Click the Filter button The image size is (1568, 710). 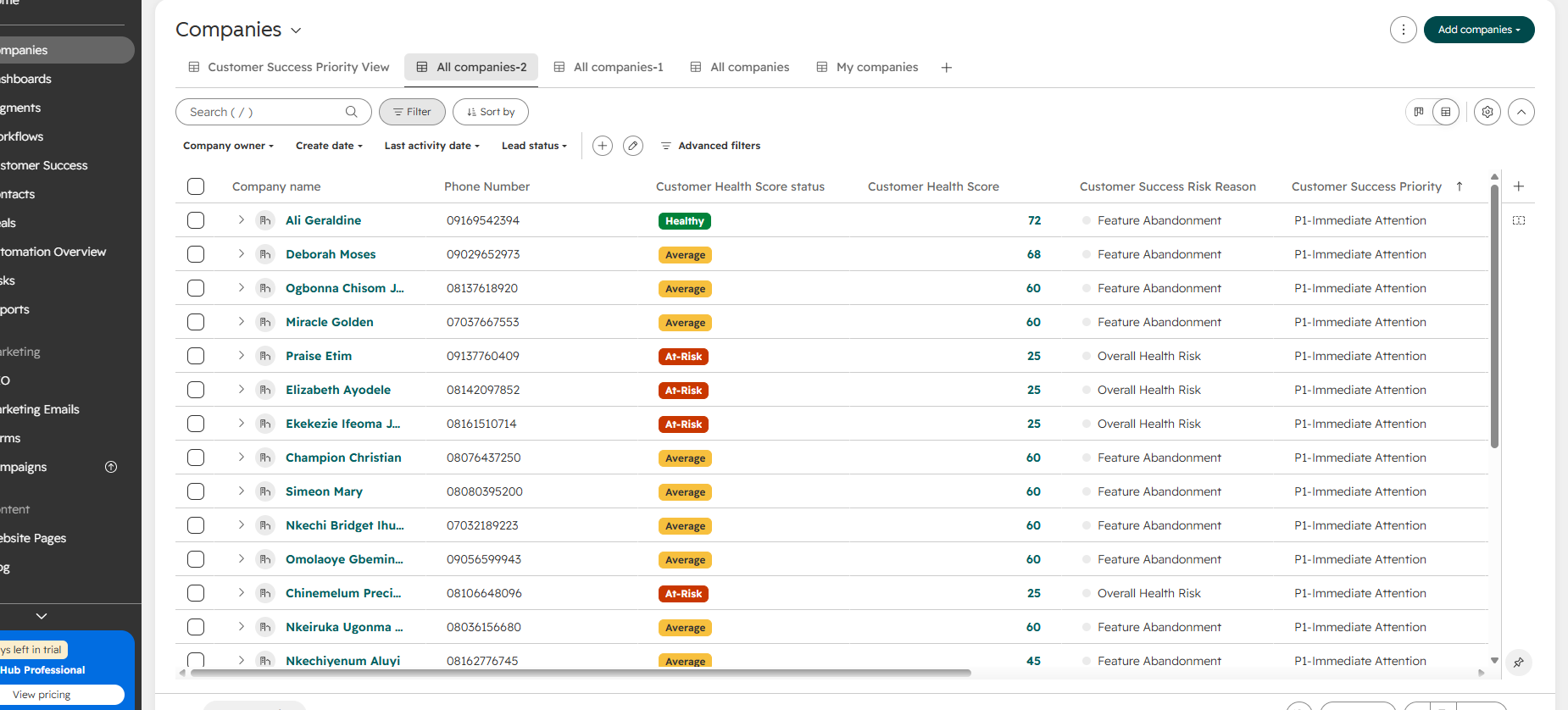point(412,112)
